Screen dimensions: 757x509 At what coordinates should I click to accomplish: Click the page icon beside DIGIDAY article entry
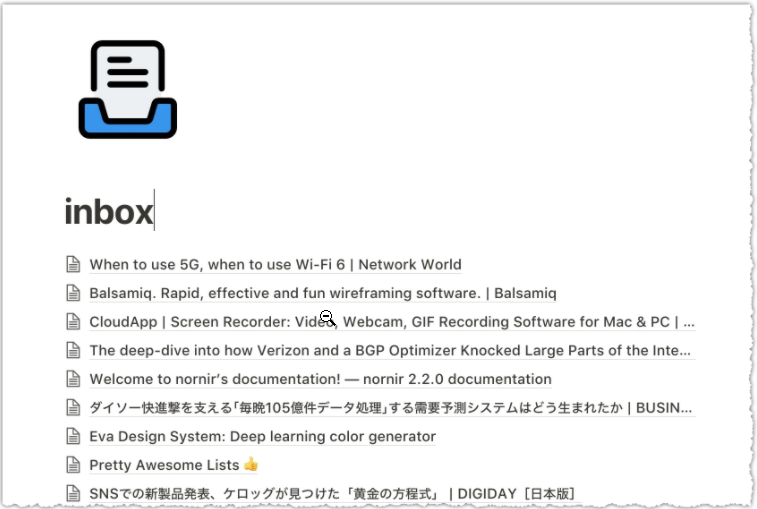pyautogui.click(x=73, y=494)
